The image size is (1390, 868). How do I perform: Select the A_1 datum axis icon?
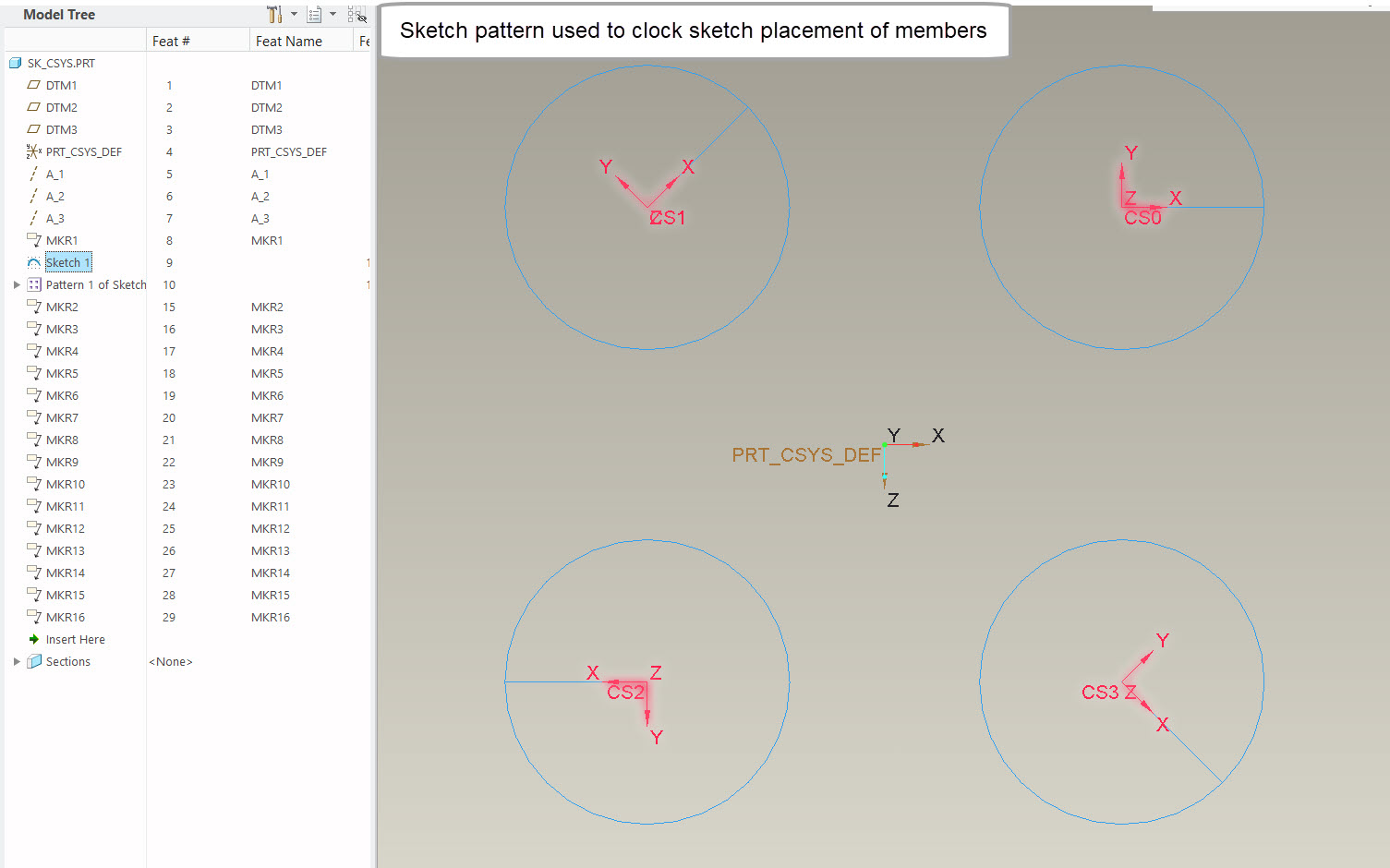click(x=31, y=174)
